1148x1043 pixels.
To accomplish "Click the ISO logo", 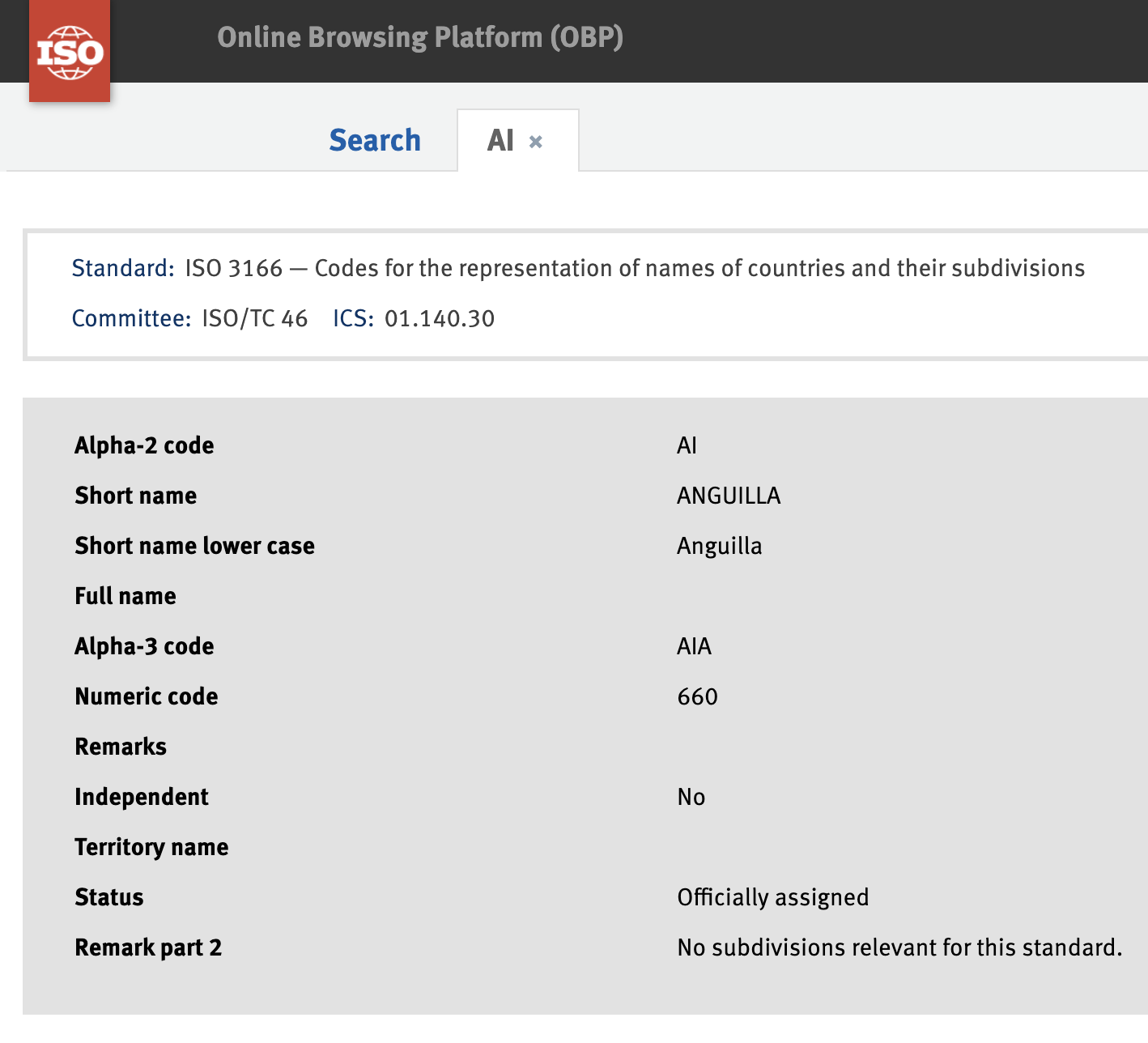I will coord(70,53).
